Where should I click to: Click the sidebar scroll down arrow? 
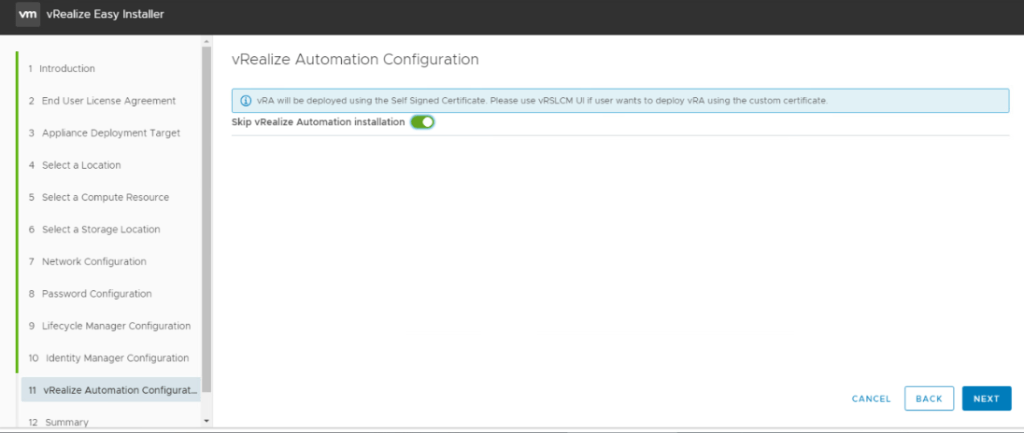point(207,421)
